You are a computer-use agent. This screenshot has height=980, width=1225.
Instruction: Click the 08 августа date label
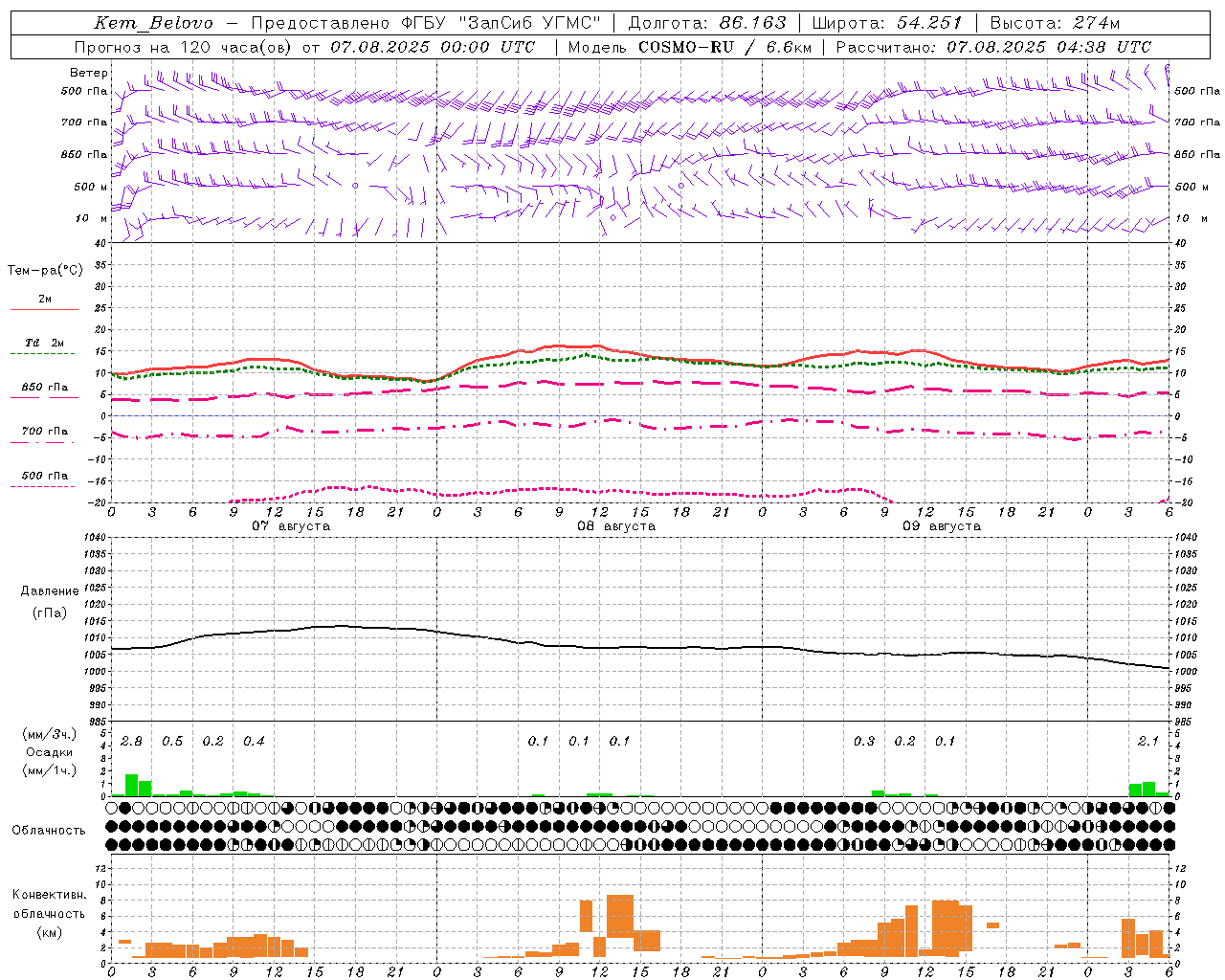click(616, 526)
